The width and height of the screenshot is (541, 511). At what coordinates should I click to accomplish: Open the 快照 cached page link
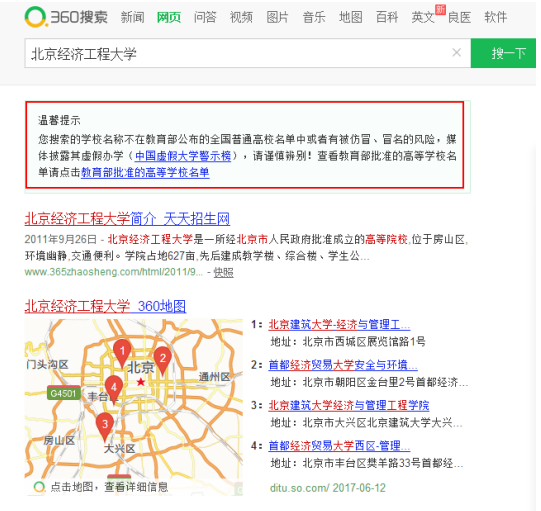tap(223, 273)
